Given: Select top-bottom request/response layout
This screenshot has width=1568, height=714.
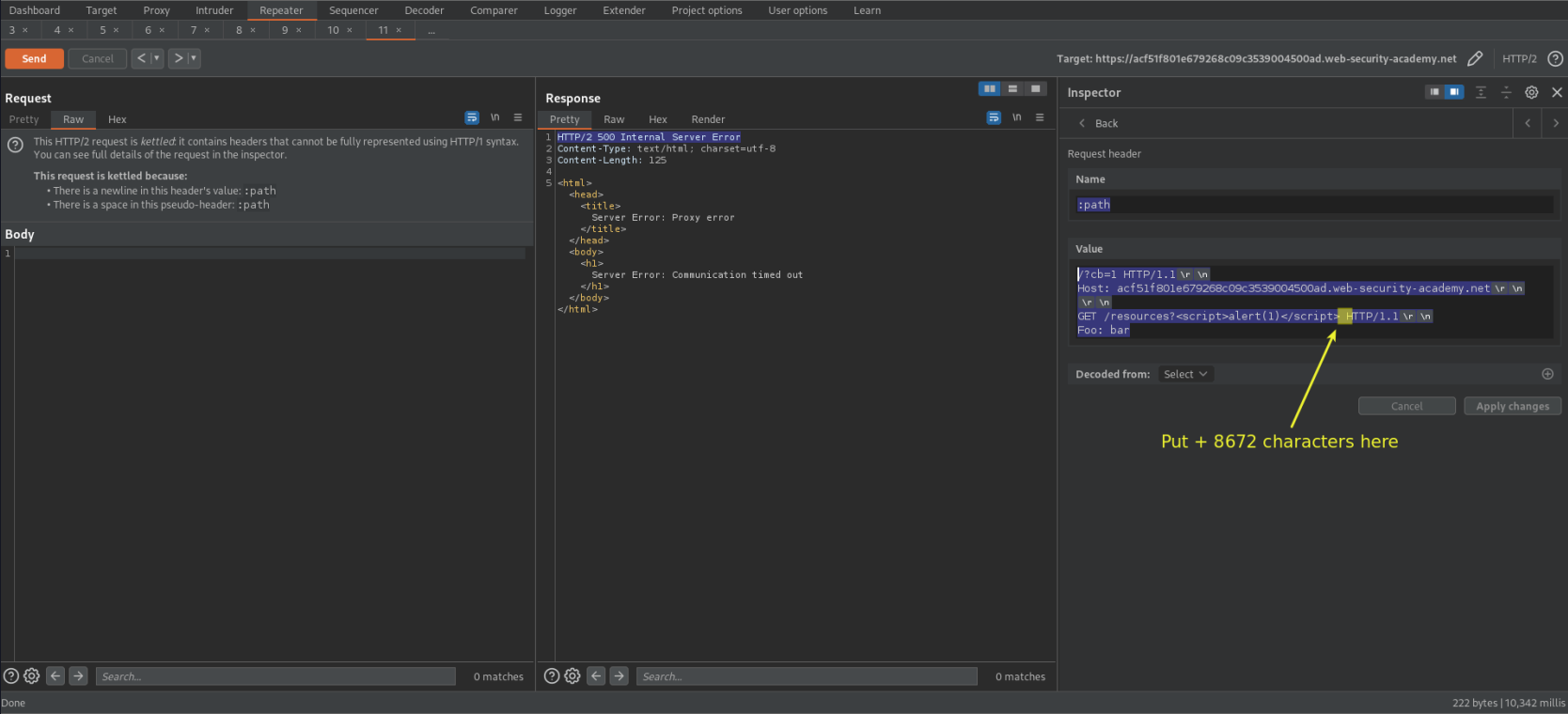Looking at the screenshot, I should click(x=1012, y=88).
